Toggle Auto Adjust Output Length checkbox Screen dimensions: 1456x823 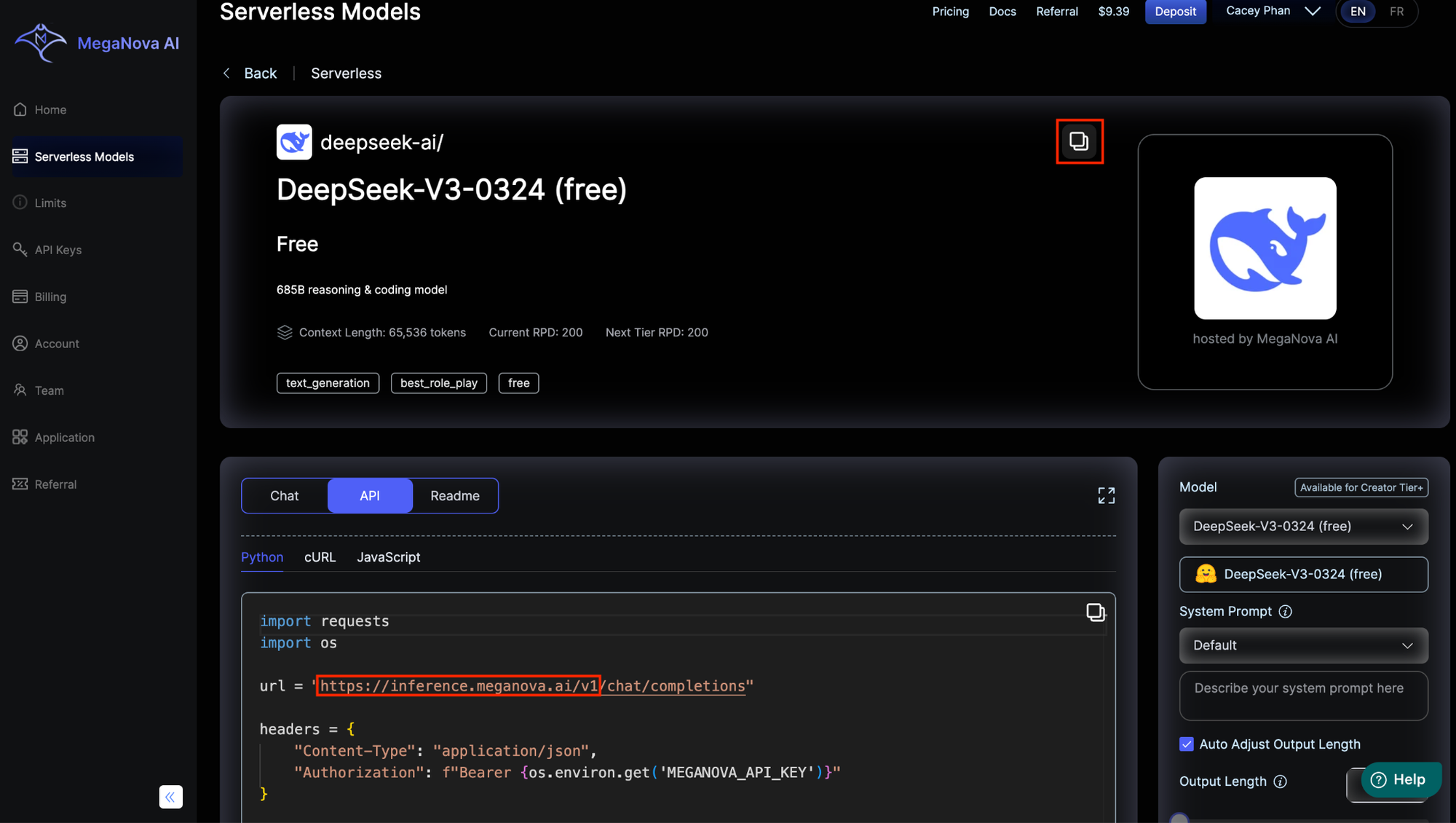[1187, 744]
